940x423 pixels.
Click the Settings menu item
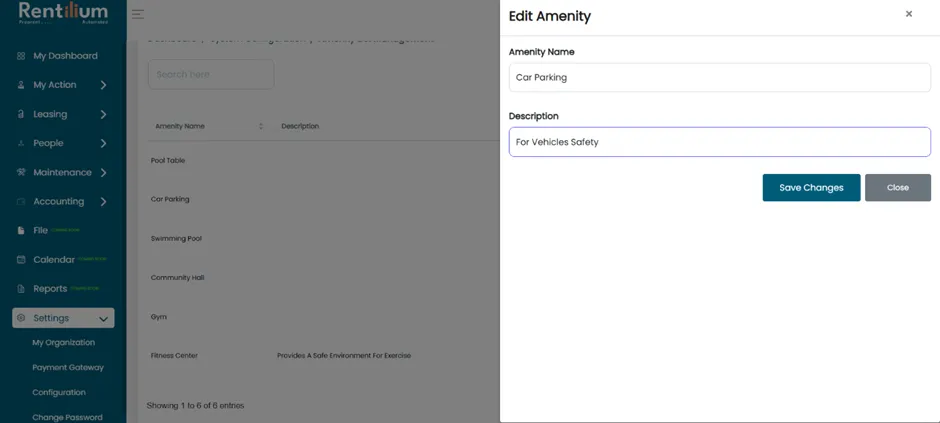(63, 318)
